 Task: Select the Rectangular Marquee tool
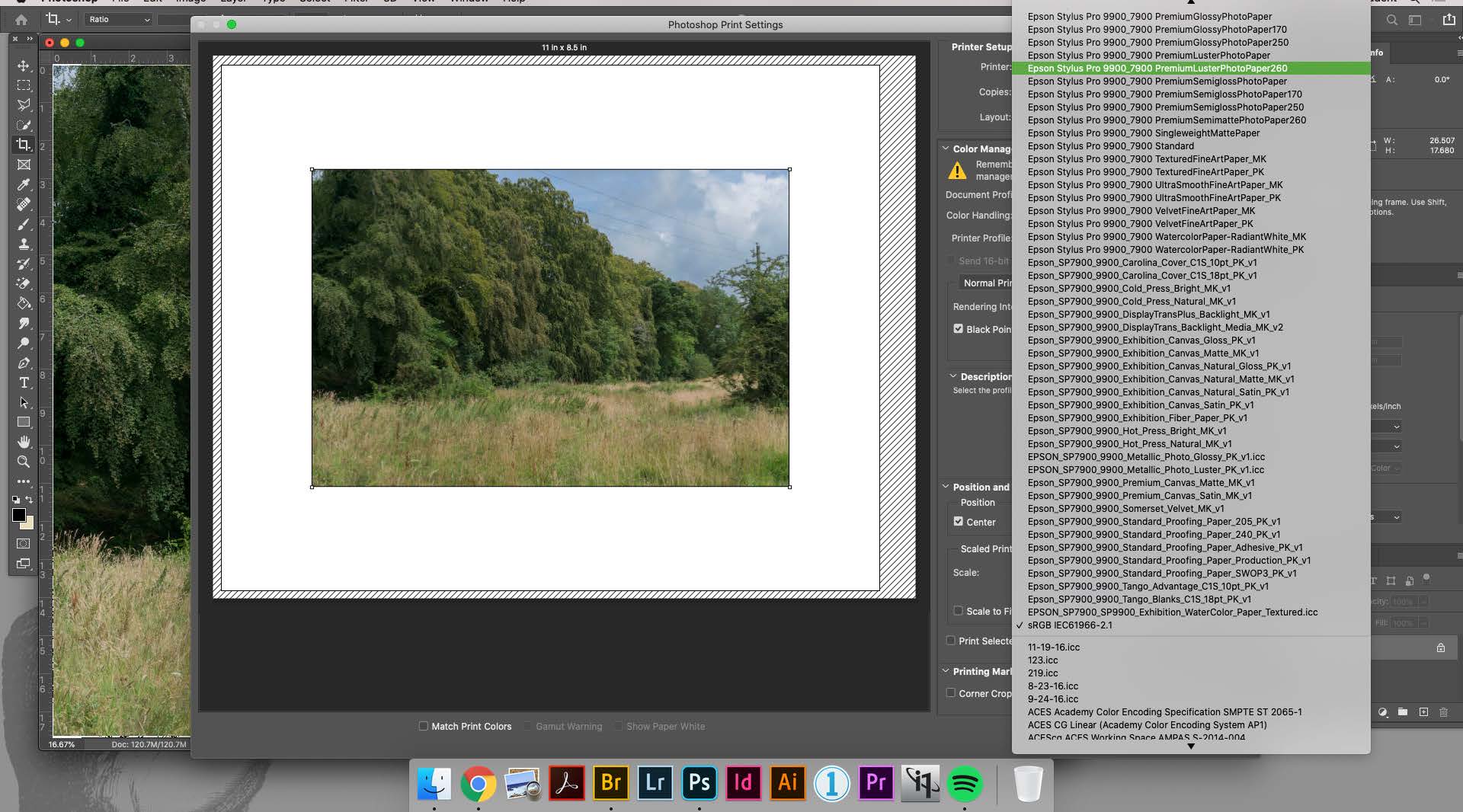(x=24, y=85)
